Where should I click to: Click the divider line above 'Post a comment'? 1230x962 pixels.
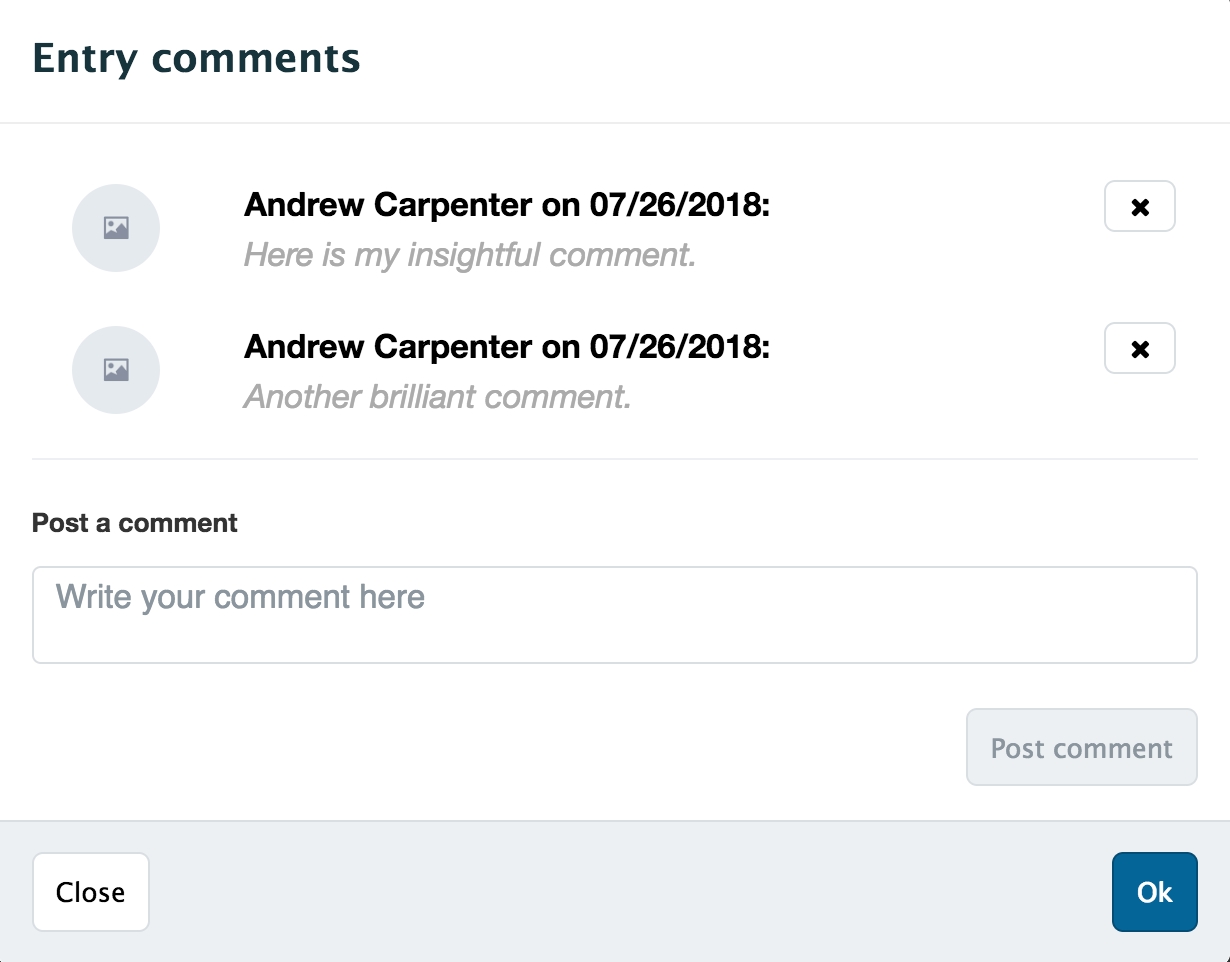614,459
